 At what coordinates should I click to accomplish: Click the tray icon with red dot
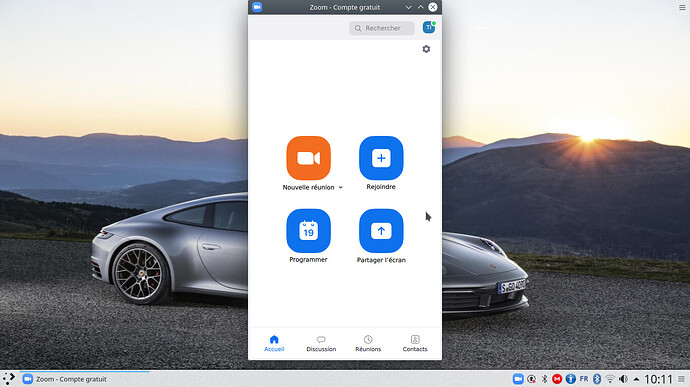[532, 379]
